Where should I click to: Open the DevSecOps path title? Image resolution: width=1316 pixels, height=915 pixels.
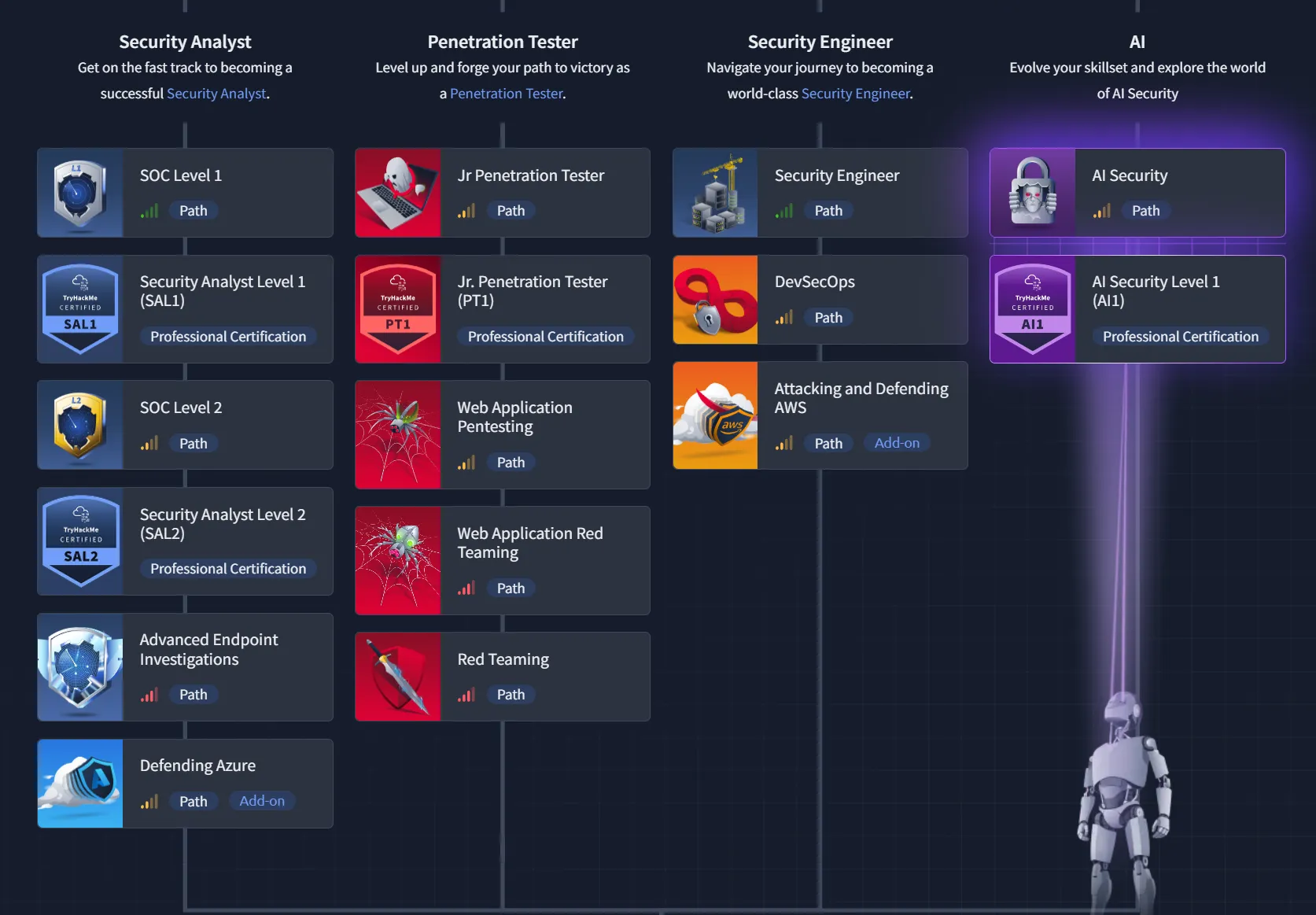coord(815,282)
